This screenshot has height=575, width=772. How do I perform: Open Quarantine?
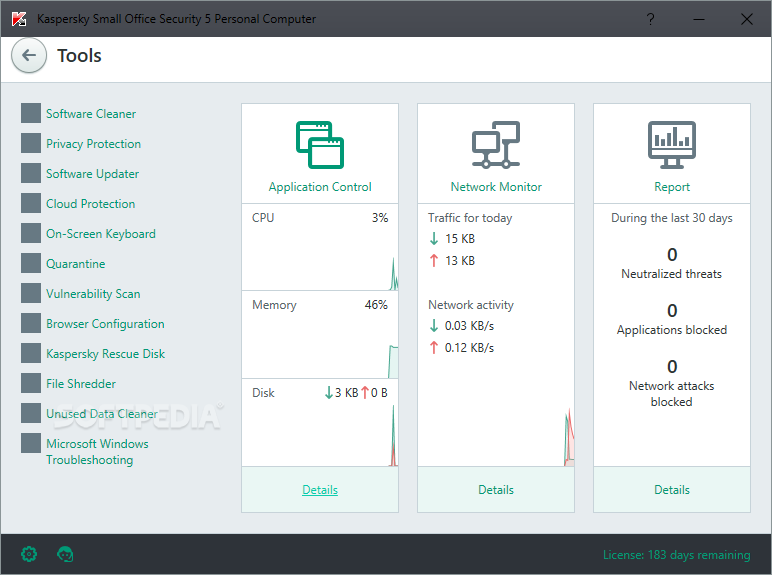[x=76, y=264]
